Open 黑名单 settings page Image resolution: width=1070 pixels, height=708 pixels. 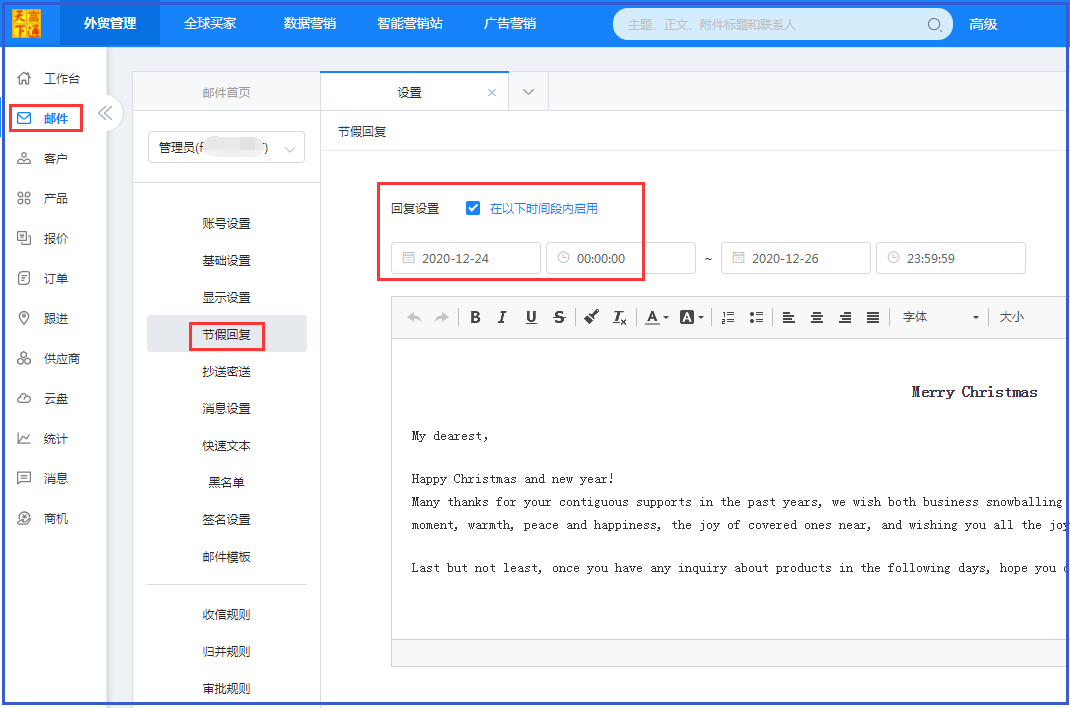(x=226, y=482)
